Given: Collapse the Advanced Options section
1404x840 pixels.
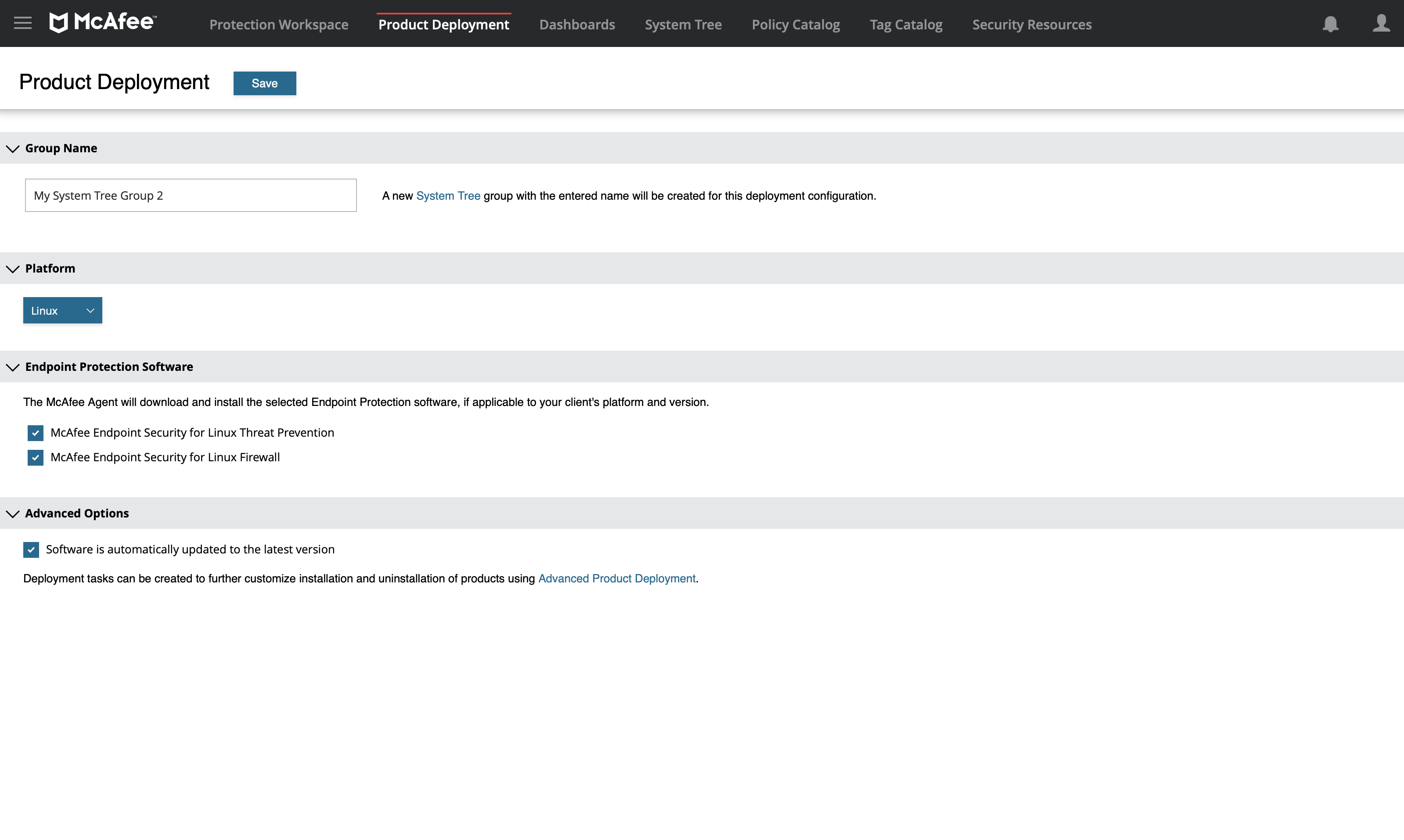Looking at the screenshot, I should coord(12,513).
